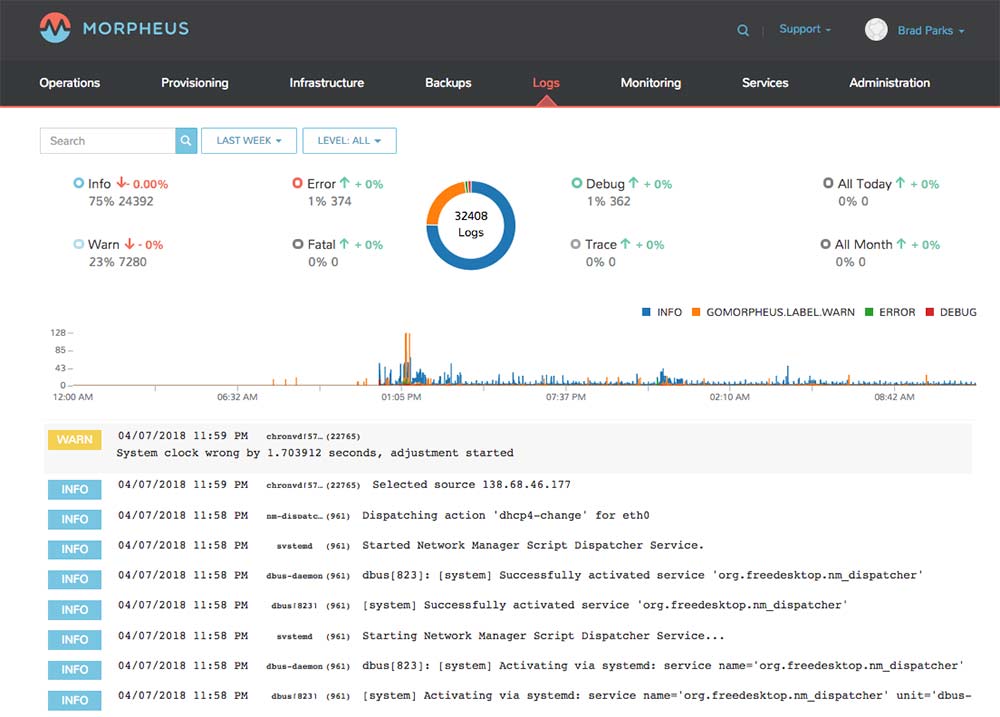The width and height of the screenshot is (1000, 717).
Task: Open global search magnifier in header
Action: click(x=743, y=30)
